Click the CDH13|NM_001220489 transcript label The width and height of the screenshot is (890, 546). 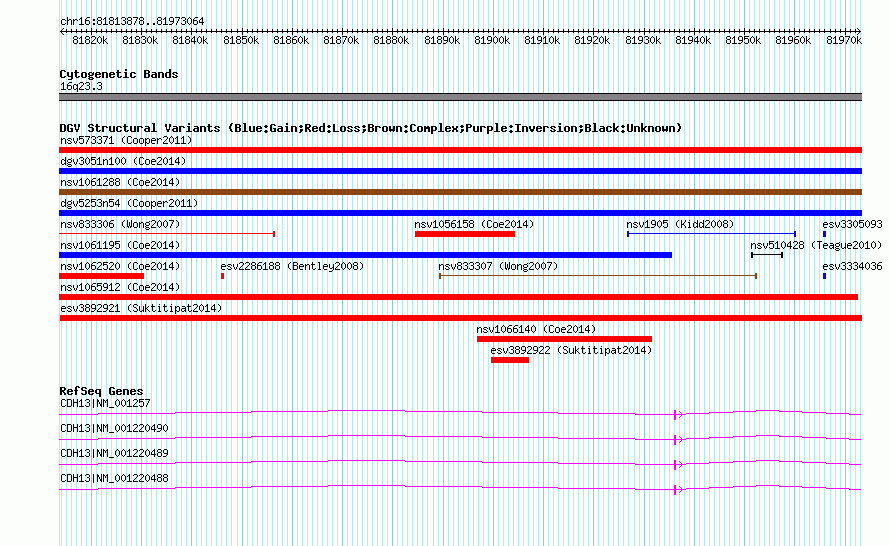[x=114, y=453]
